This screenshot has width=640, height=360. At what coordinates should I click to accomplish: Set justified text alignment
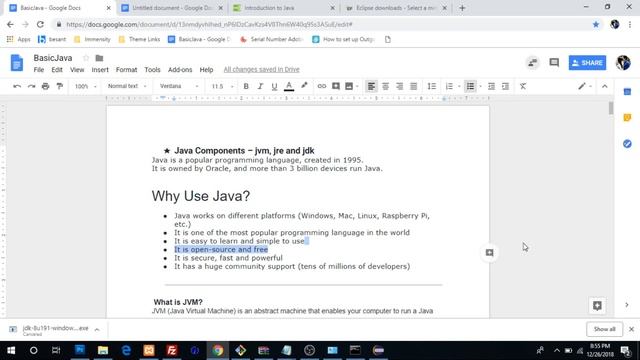(413, 86)
